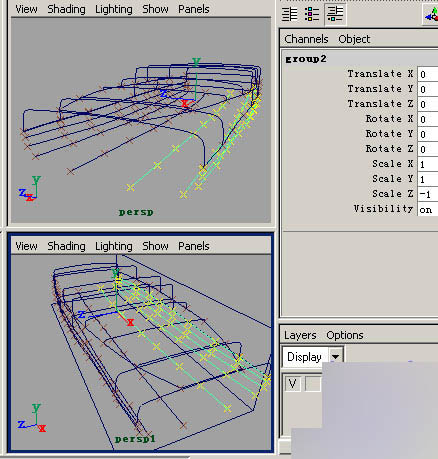Show the Tool Settings icon with colored dots
Screen dimensions: 438x459
(312, 14)
